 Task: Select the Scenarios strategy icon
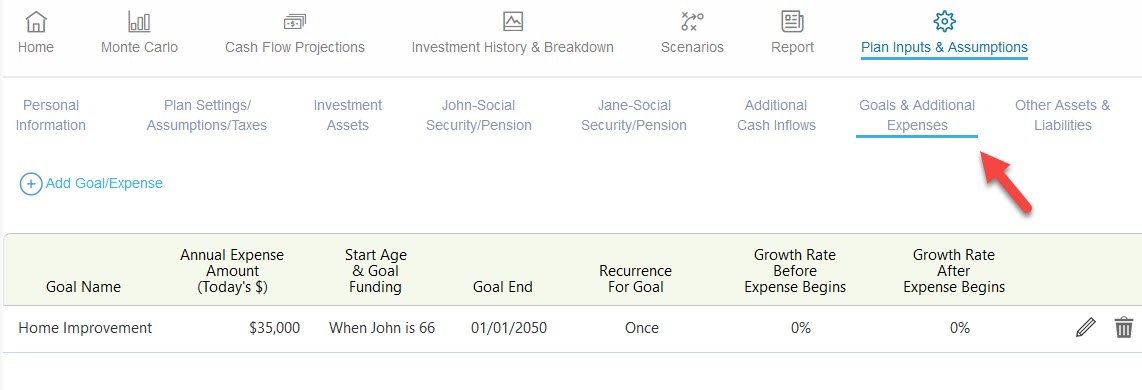tap(692, 21)
